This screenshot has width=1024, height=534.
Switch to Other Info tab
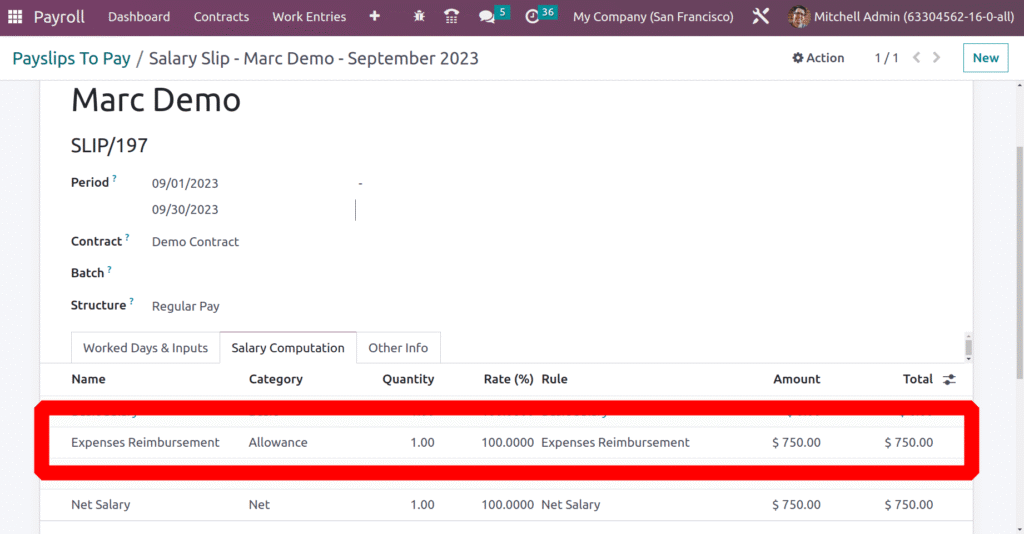(x=398, y=348)
